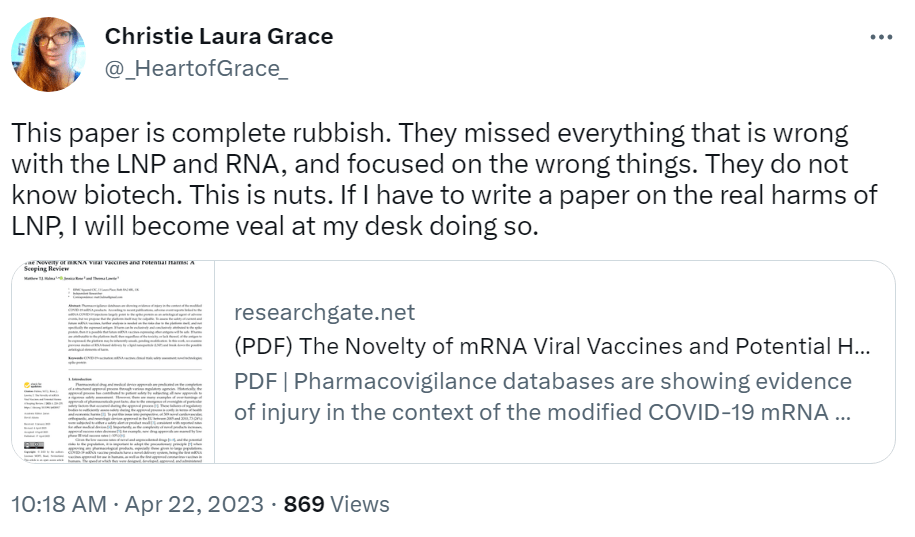Click the 10:18 AM · Apr 22, 2023 timestamp
The image size is (915, 537).
(x=138, y=504)
